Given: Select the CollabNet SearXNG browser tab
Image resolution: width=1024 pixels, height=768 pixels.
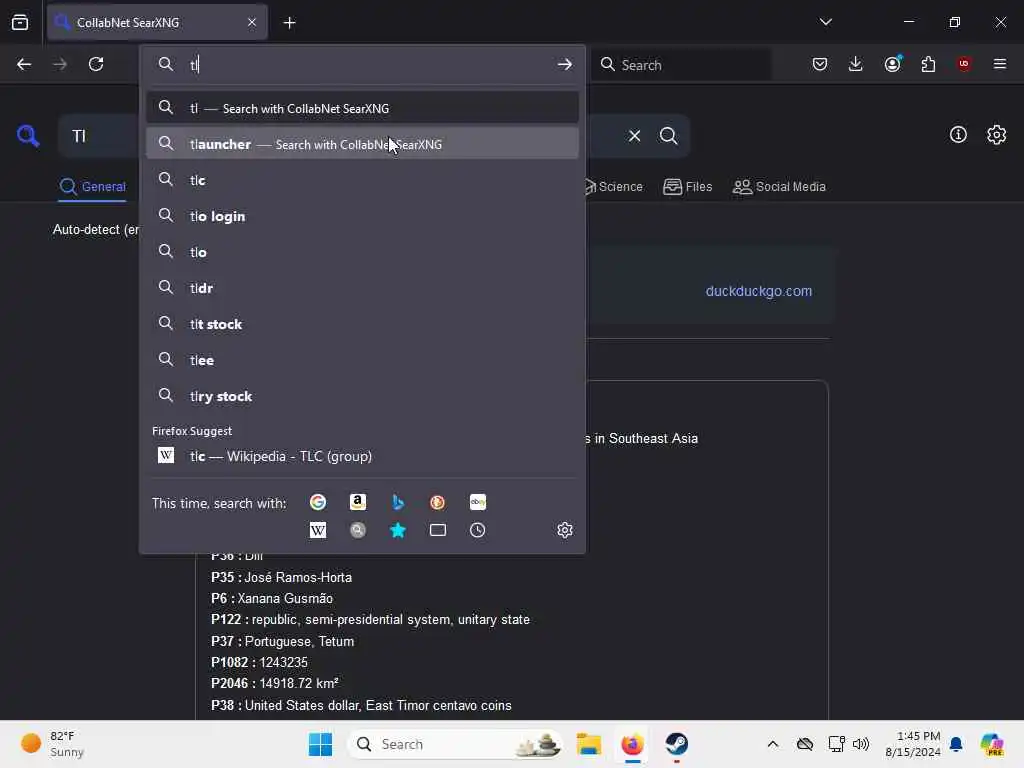Looking at the screenshot, I should pos(157,23).
